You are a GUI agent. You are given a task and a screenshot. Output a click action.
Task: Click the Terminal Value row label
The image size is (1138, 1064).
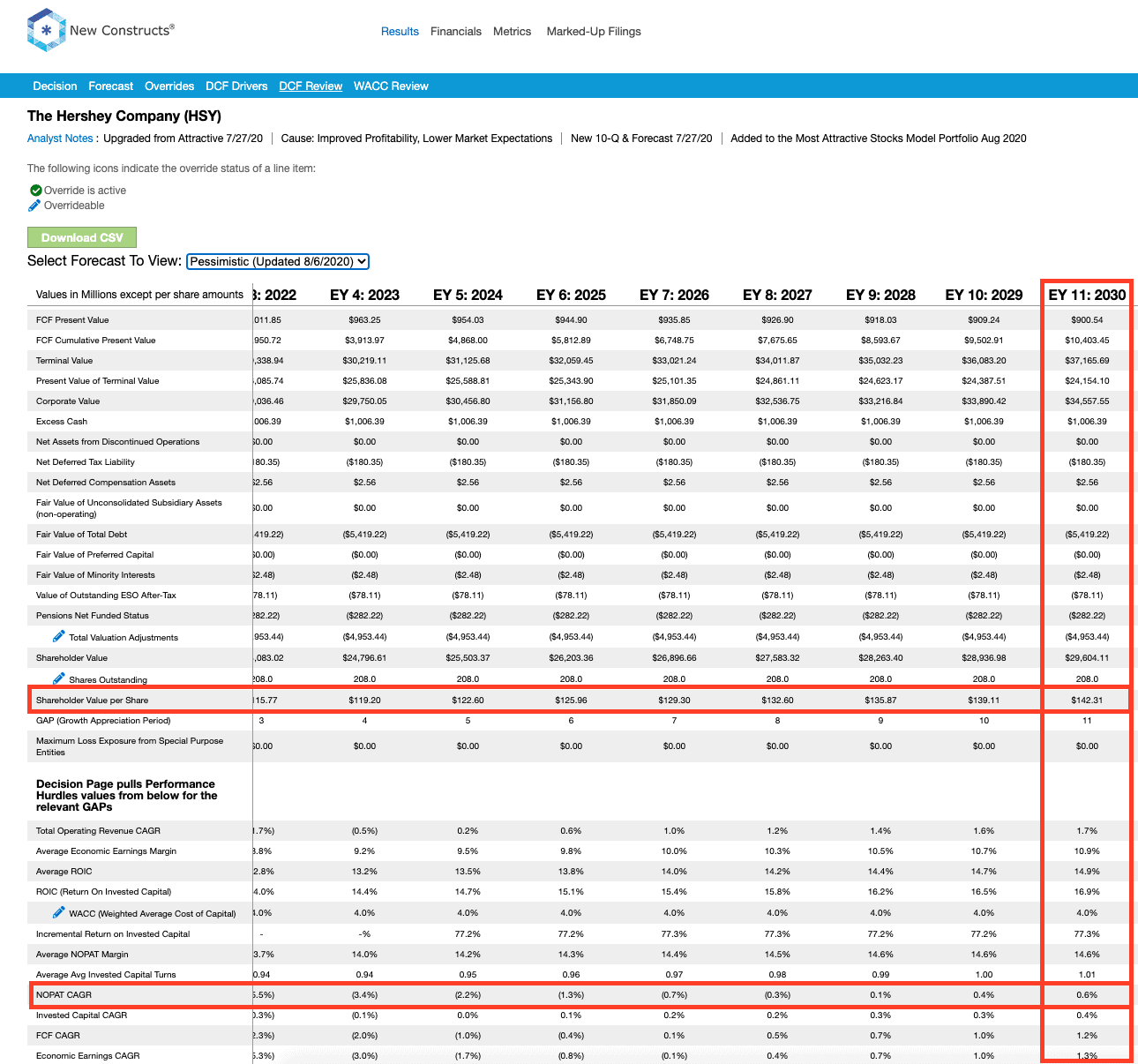[64, 360]
